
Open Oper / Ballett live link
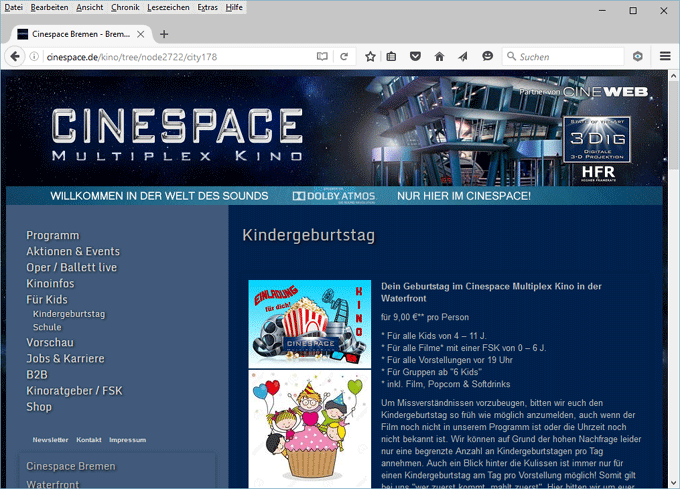click(x=72, y=267)
